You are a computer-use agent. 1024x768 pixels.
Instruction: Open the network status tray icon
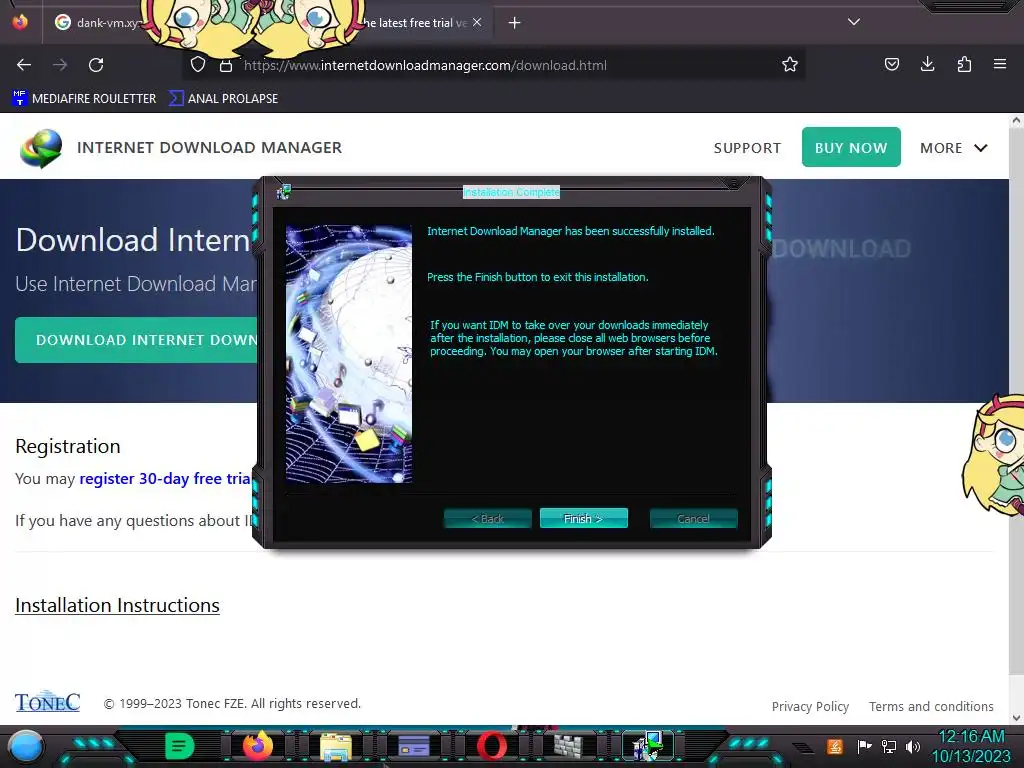pyautogui.click(x=889, y=746)
